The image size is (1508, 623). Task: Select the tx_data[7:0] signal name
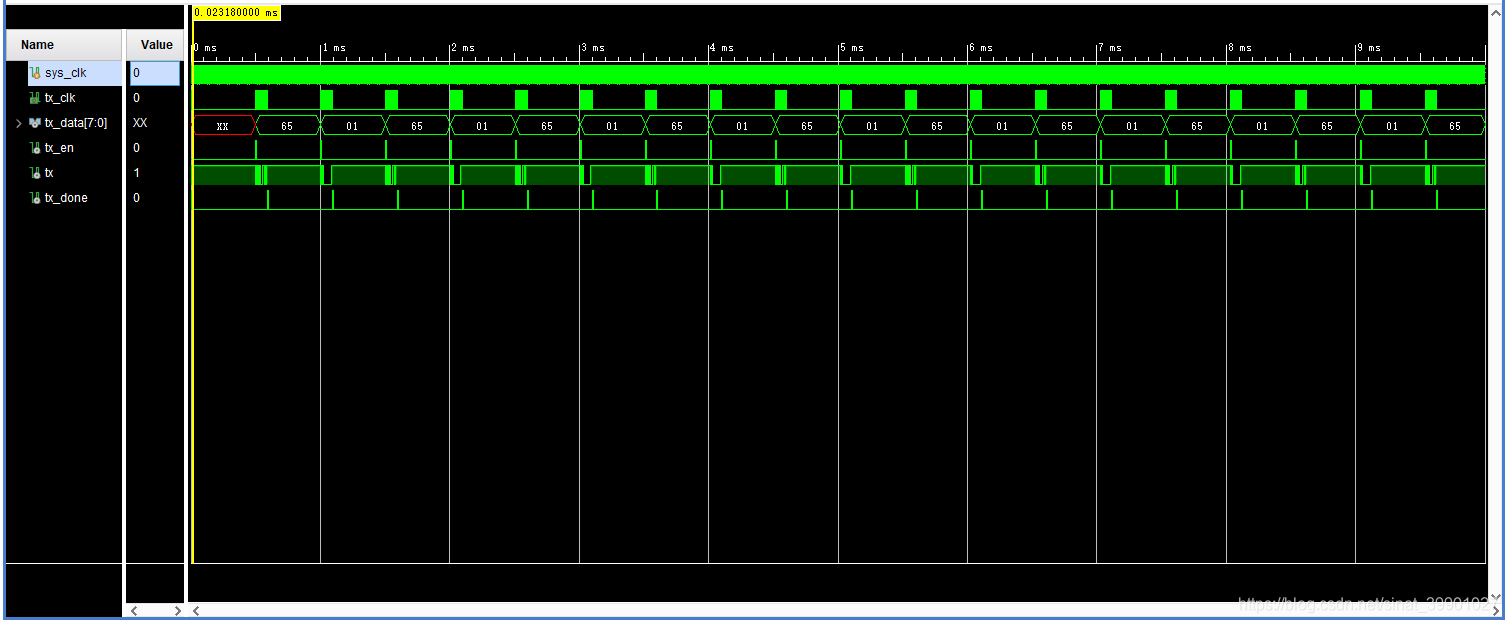point(76,123)
